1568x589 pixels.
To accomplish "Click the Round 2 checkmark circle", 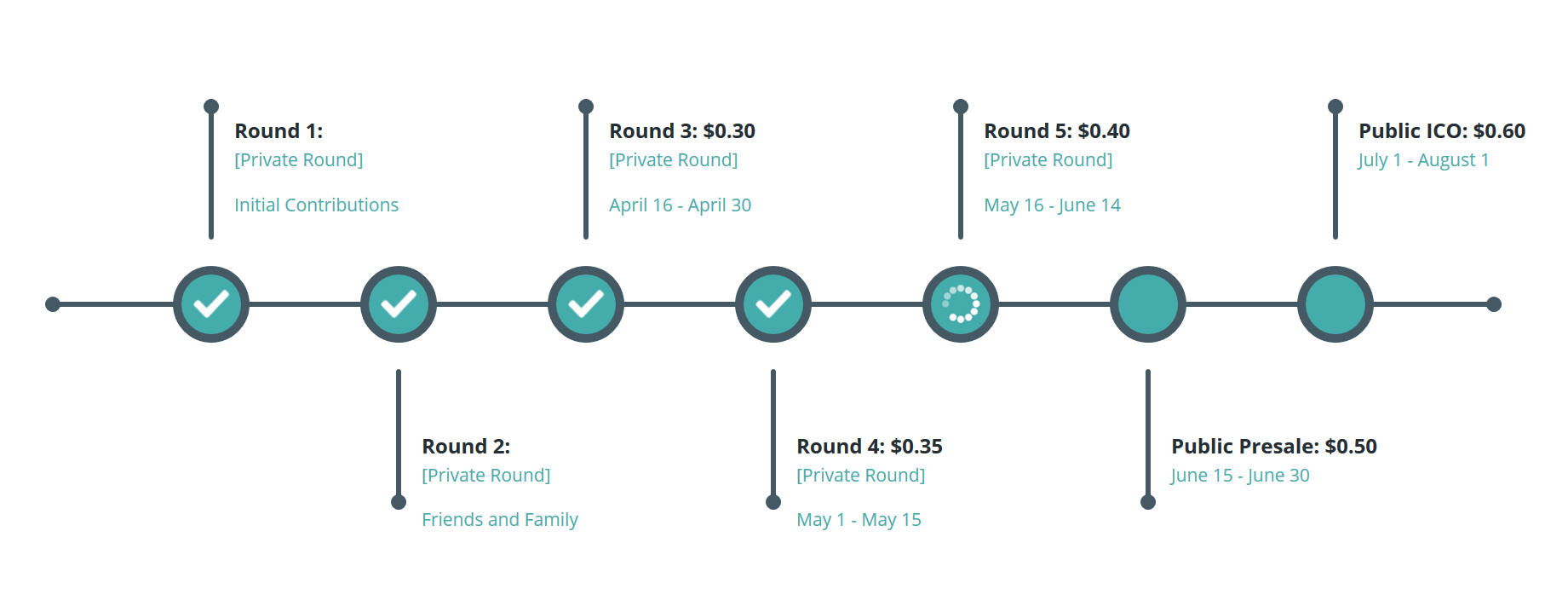I will click(x=399, y=304).
